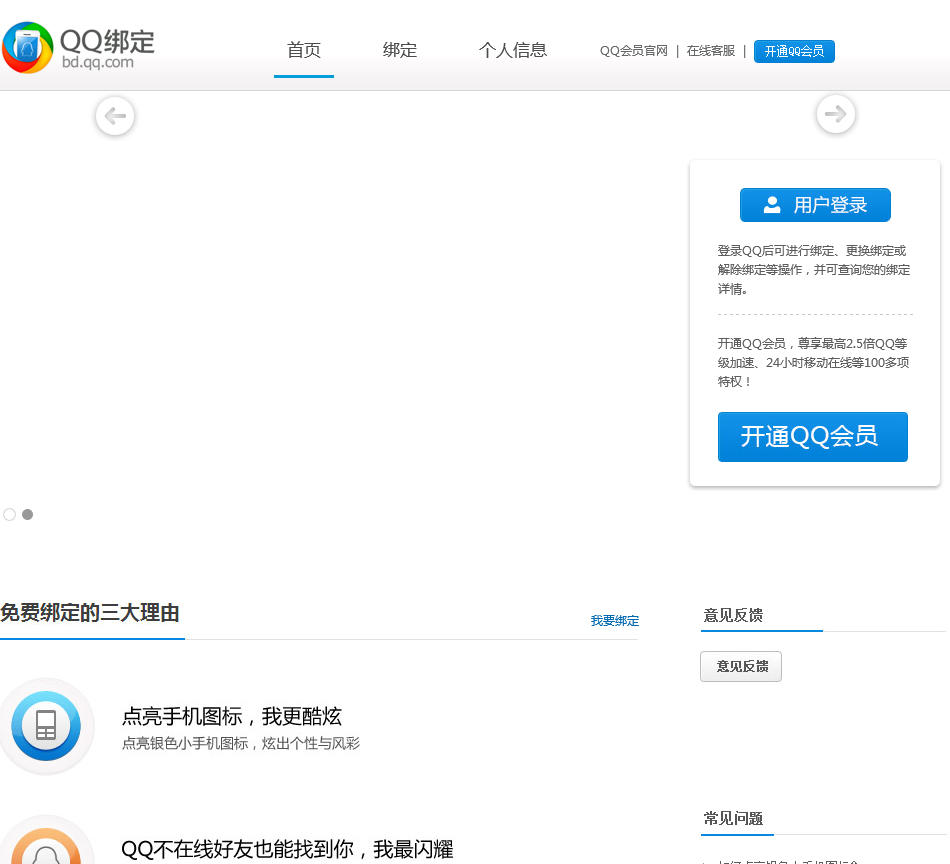Click the 我要绑定 link
The width and height of the screenshot is (950, 864).
614,620
